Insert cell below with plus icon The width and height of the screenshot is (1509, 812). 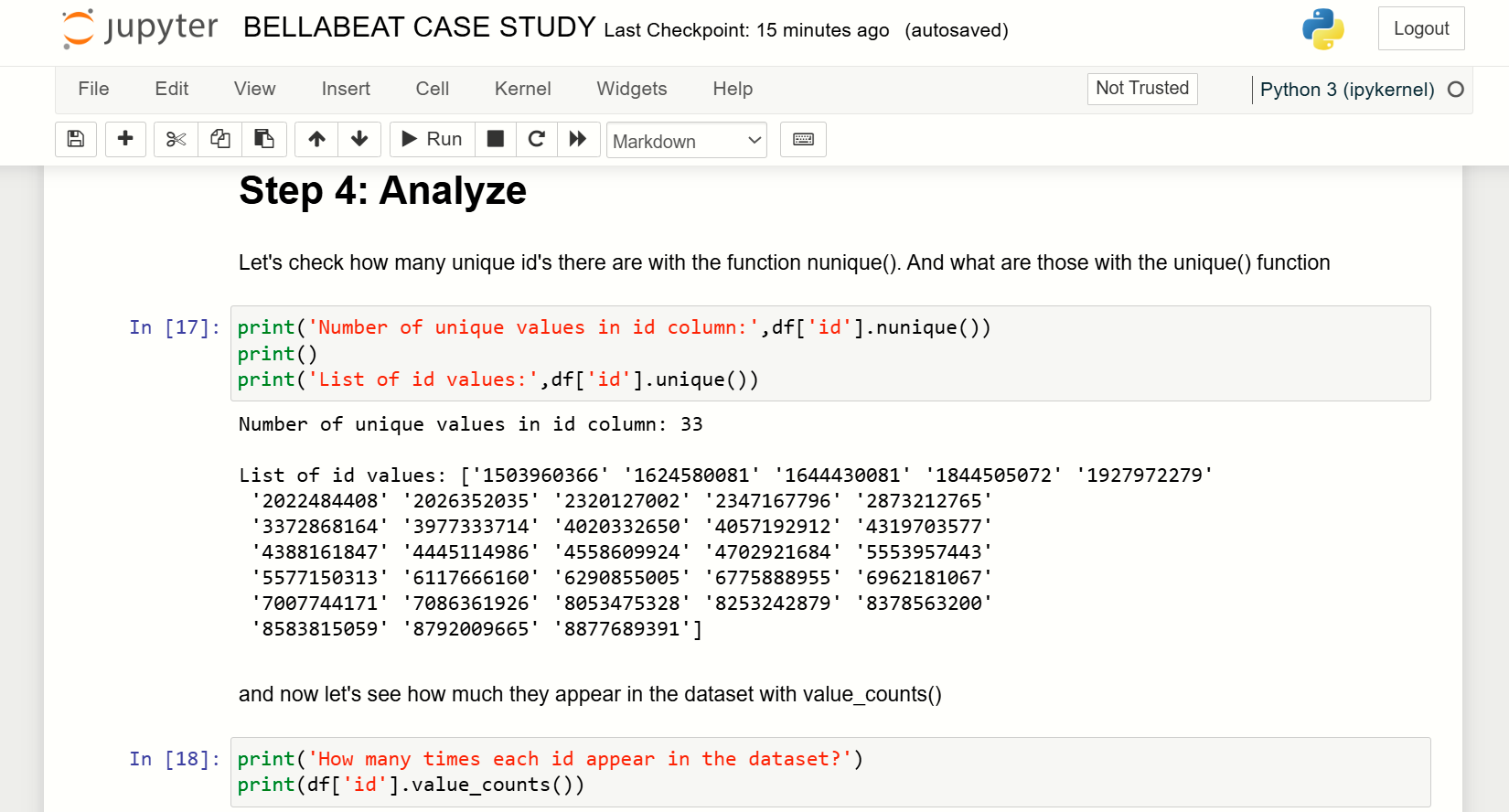125,139
